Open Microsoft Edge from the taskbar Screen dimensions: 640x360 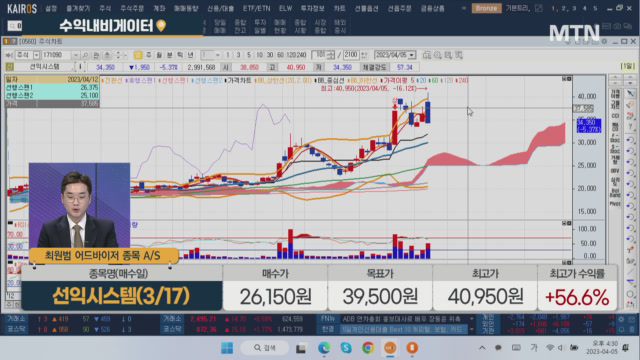click(324, 347)
